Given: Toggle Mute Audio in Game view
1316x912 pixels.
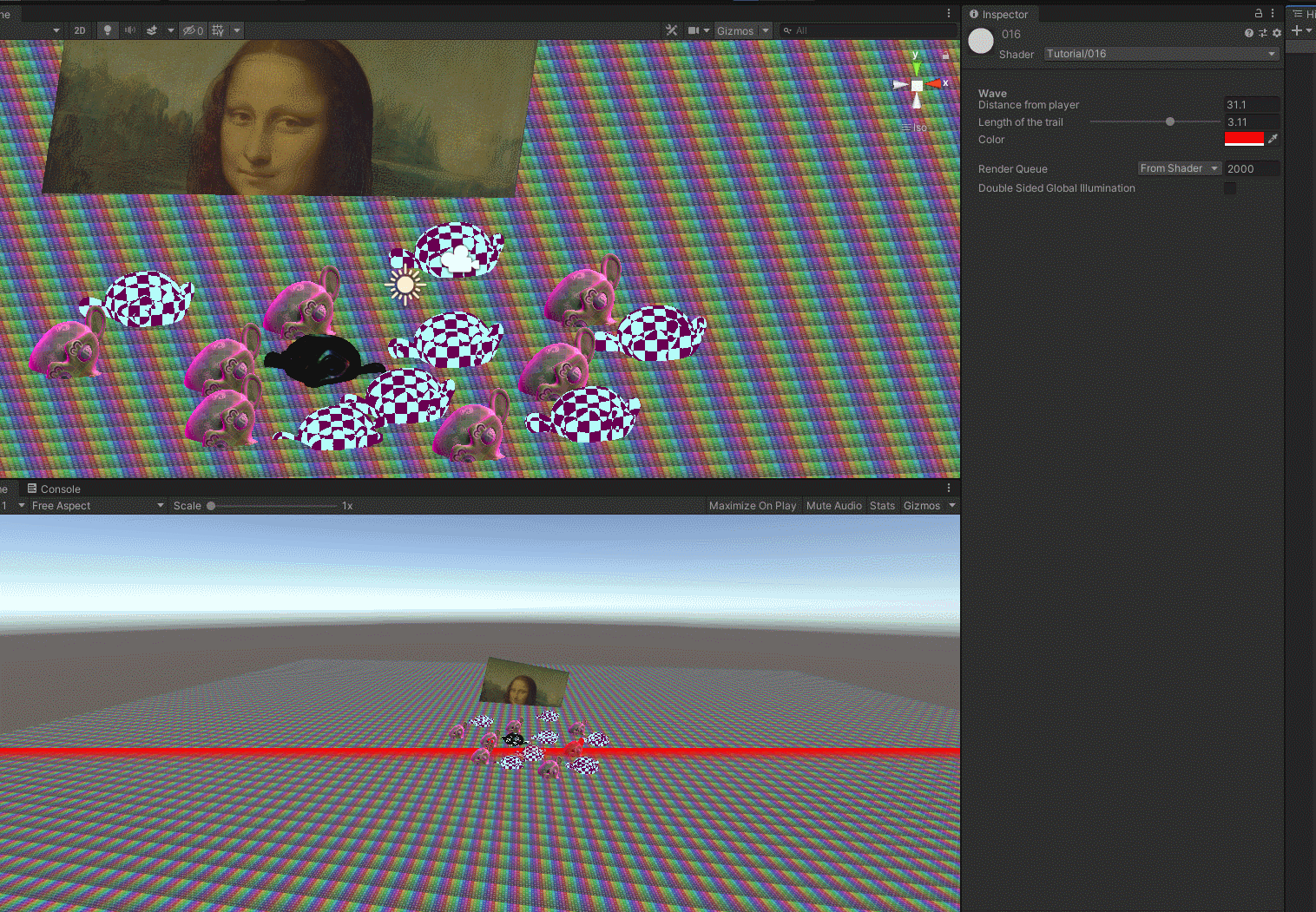Looking at the screenshot, I should coord(834,506).
